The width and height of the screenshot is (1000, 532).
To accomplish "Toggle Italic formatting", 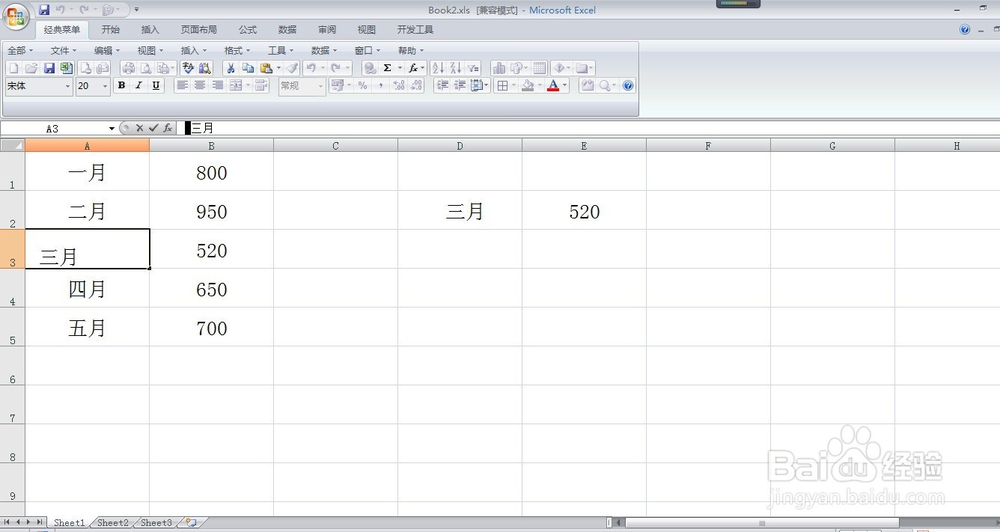I will click(138, 85).
